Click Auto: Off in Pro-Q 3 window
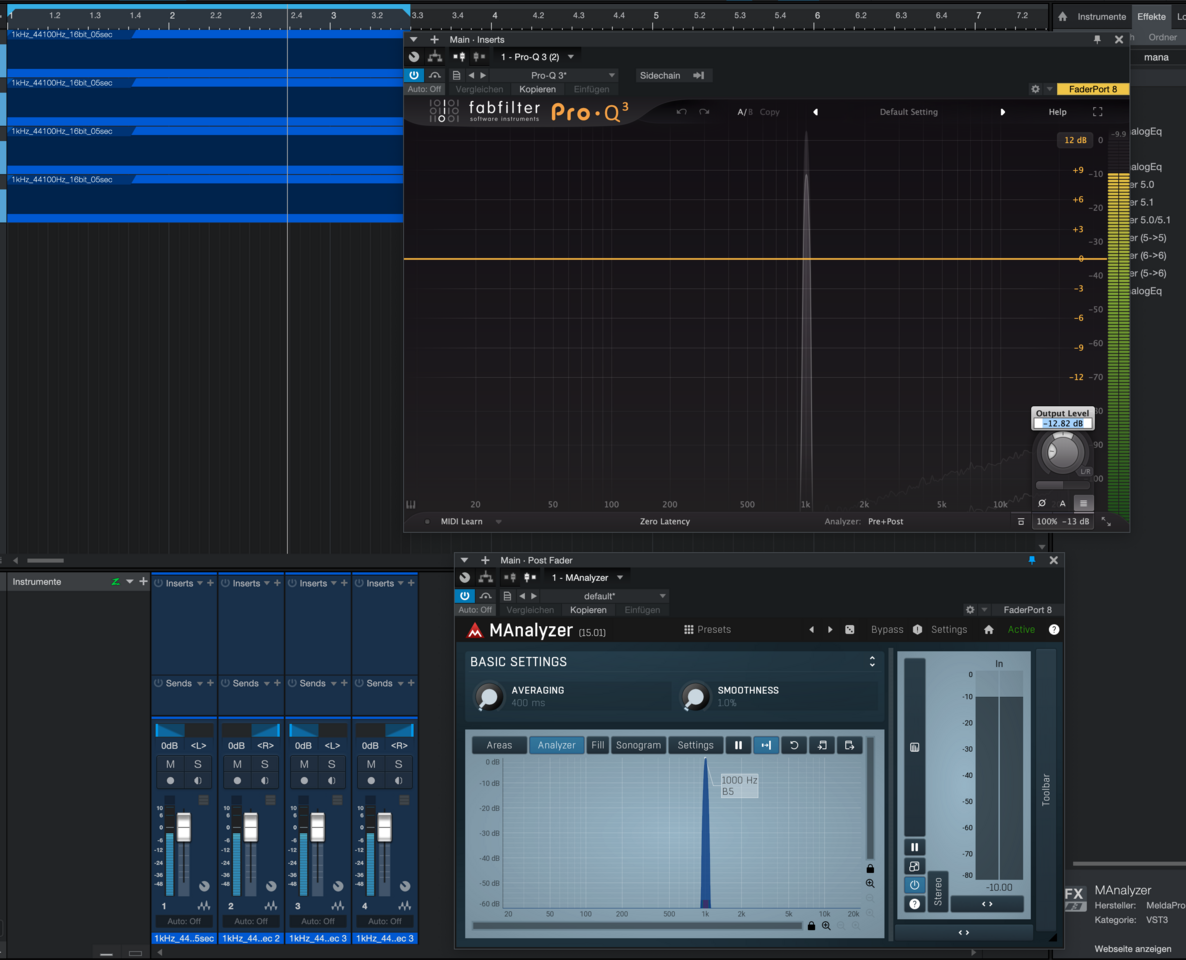The width and height of the screenshot is (1186, 960). click(424, 89)
